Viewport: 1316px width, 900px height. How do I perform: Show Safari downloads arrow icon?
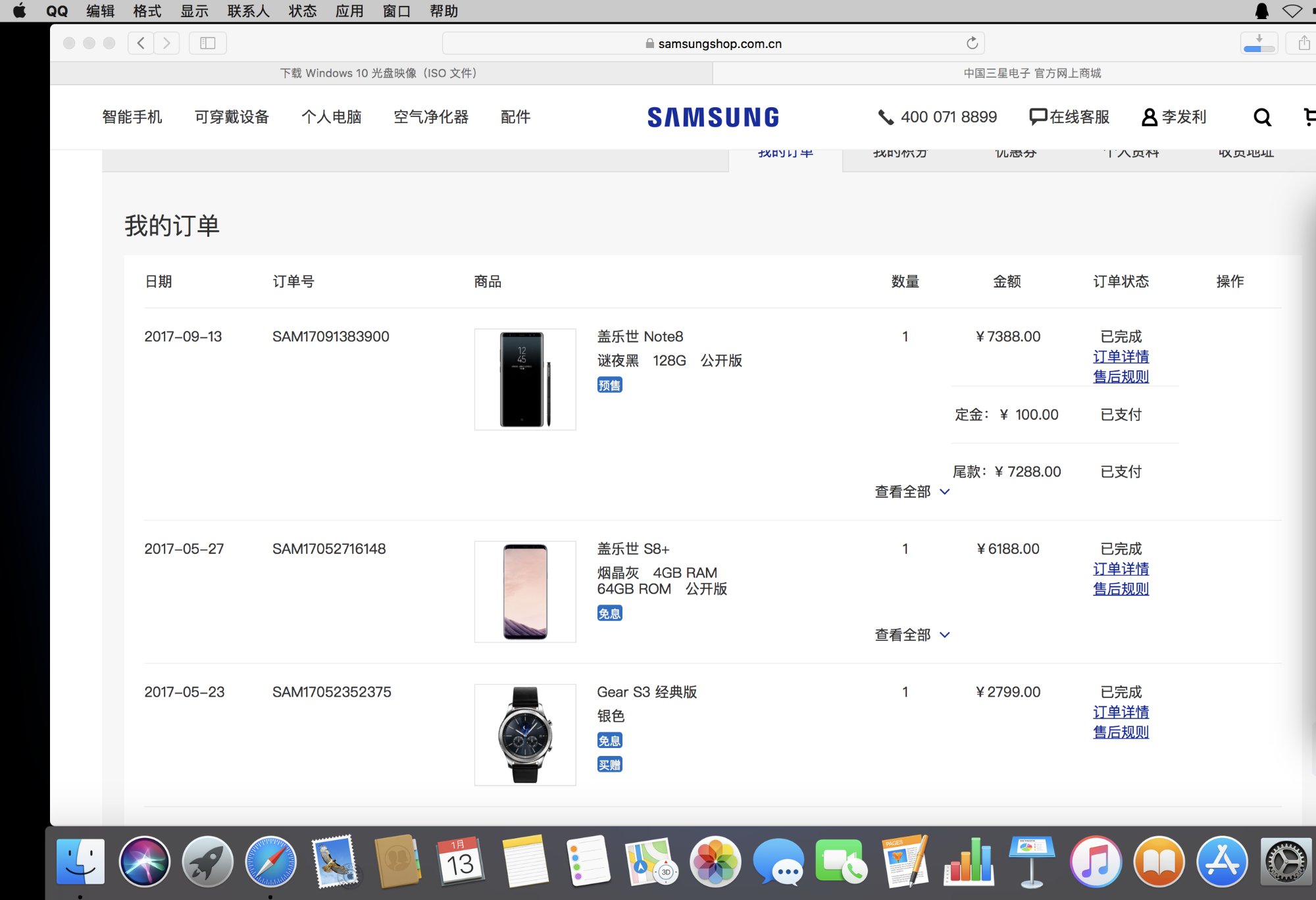pyautogui.click(x=1259, y=43)
